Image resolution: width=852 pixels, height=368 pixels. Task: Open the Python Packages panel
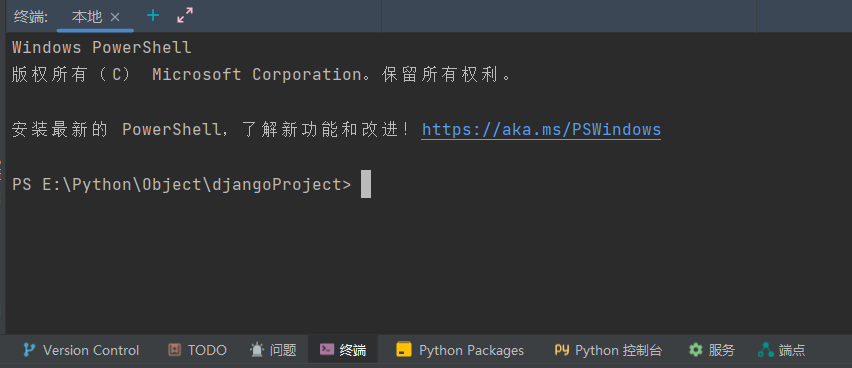pyautogui.click(x=471, y=351)
